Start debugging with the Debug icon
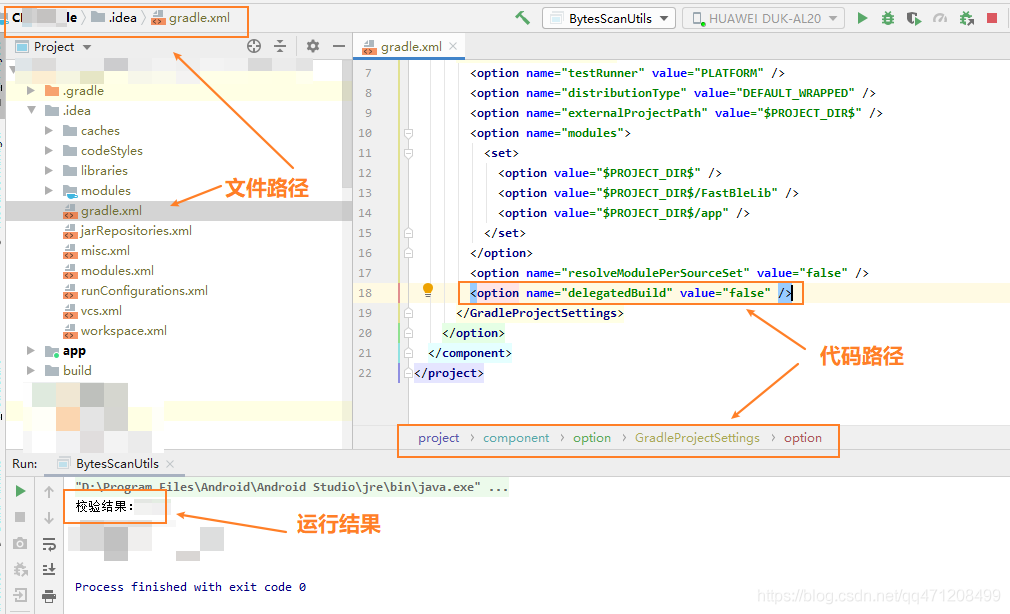 (x=887, y=17)
